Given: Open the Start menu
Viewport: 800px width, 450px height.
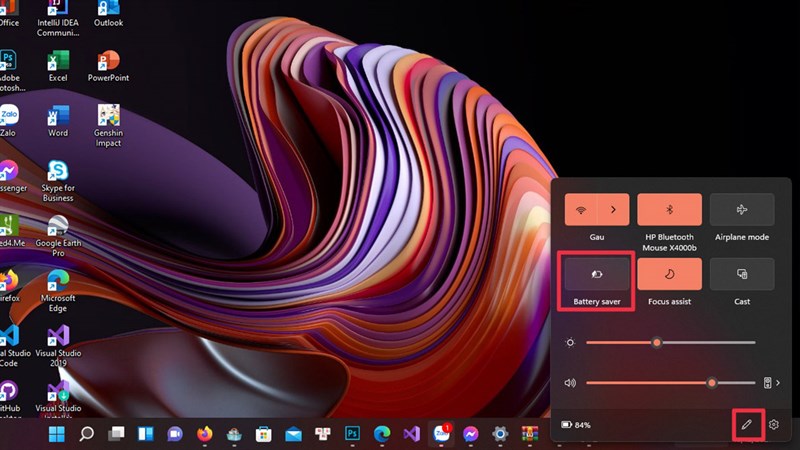Looking at the screenshot, I should point(57,434).
